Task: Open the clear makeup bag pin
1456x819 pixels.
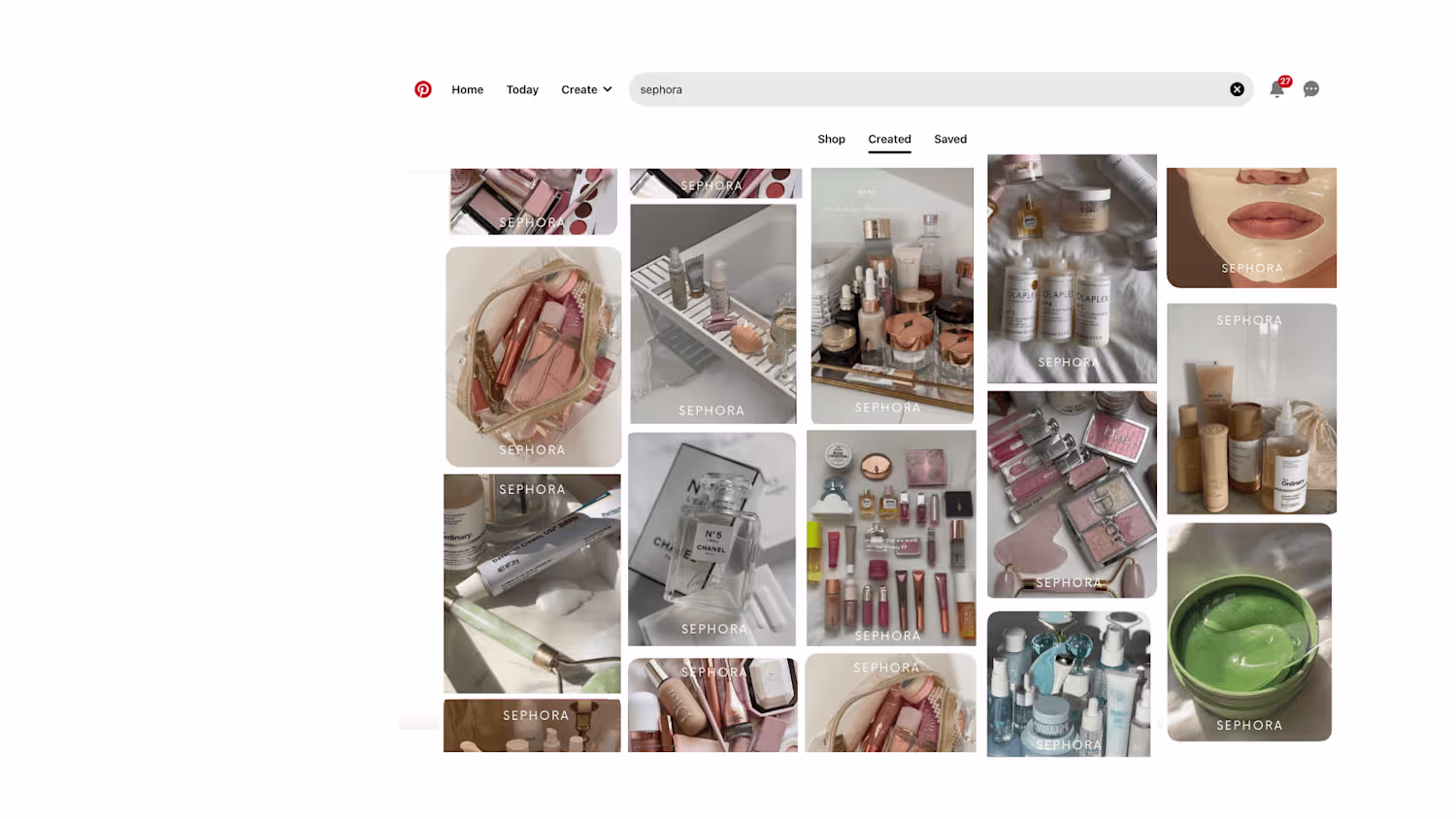Action: point(533,356)
